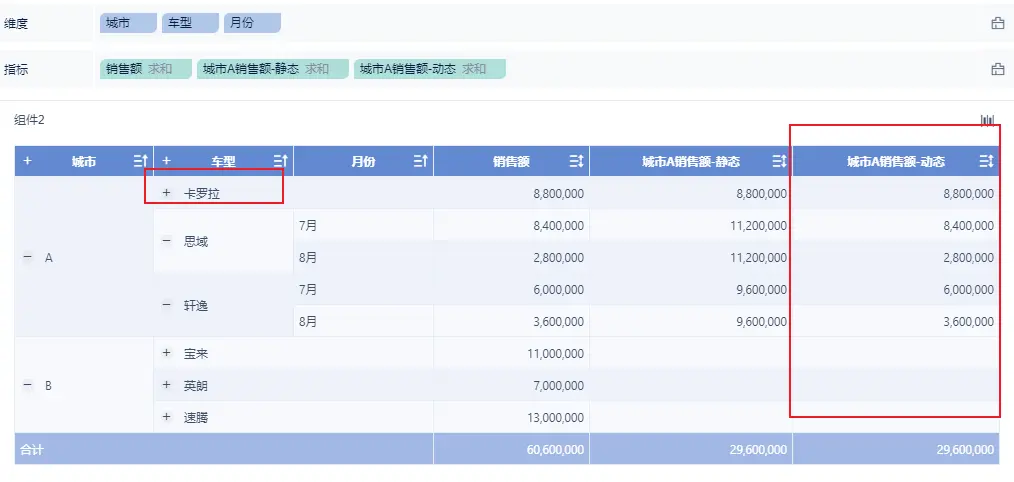Sort the 月份 column header
This screenshot has width=1014, height=482.
[420, 161]
